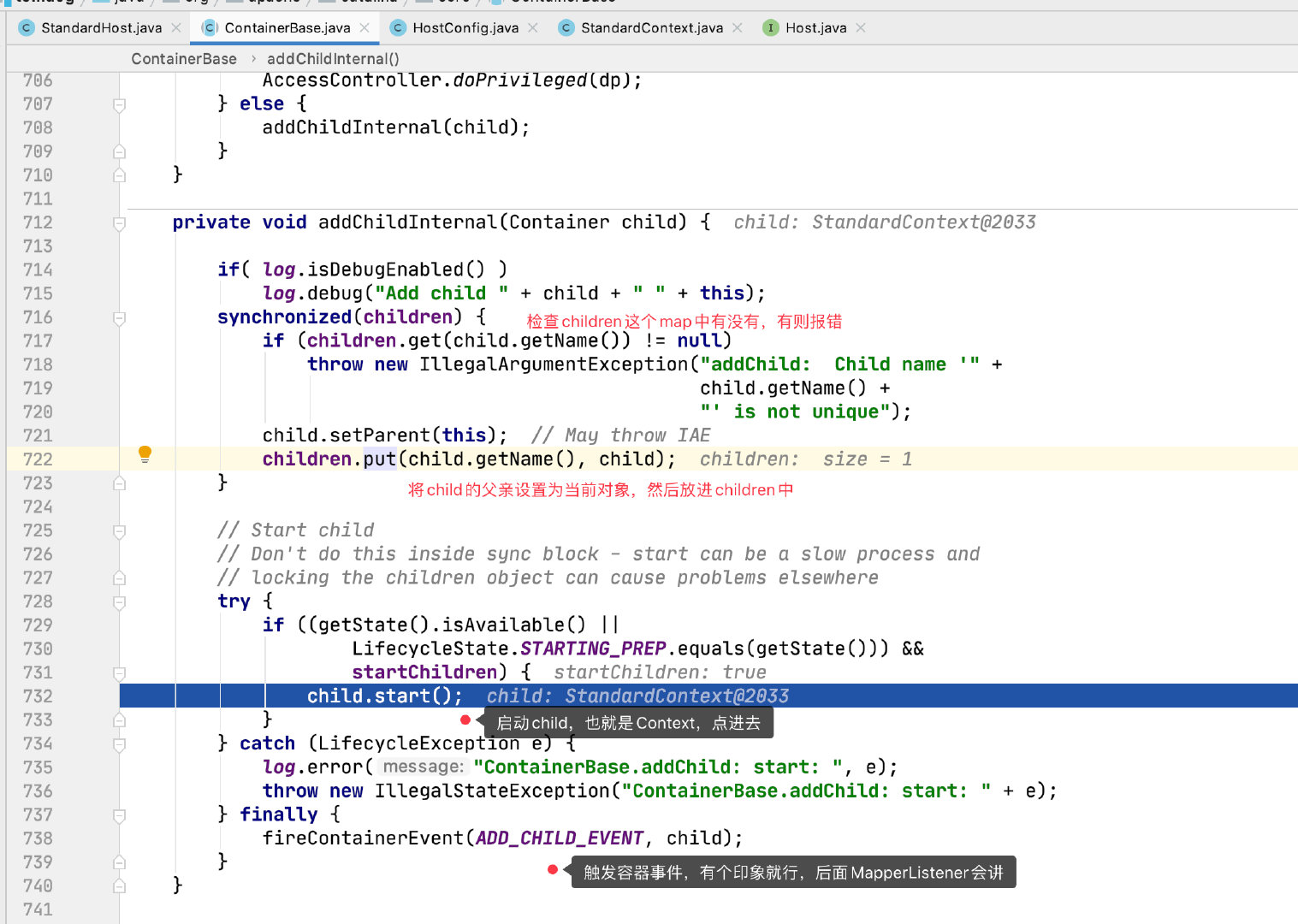Image resolution: width=1298 pixels, height=924 pixels.
Task: Close the Host.java tab
Action: point(861,28)
